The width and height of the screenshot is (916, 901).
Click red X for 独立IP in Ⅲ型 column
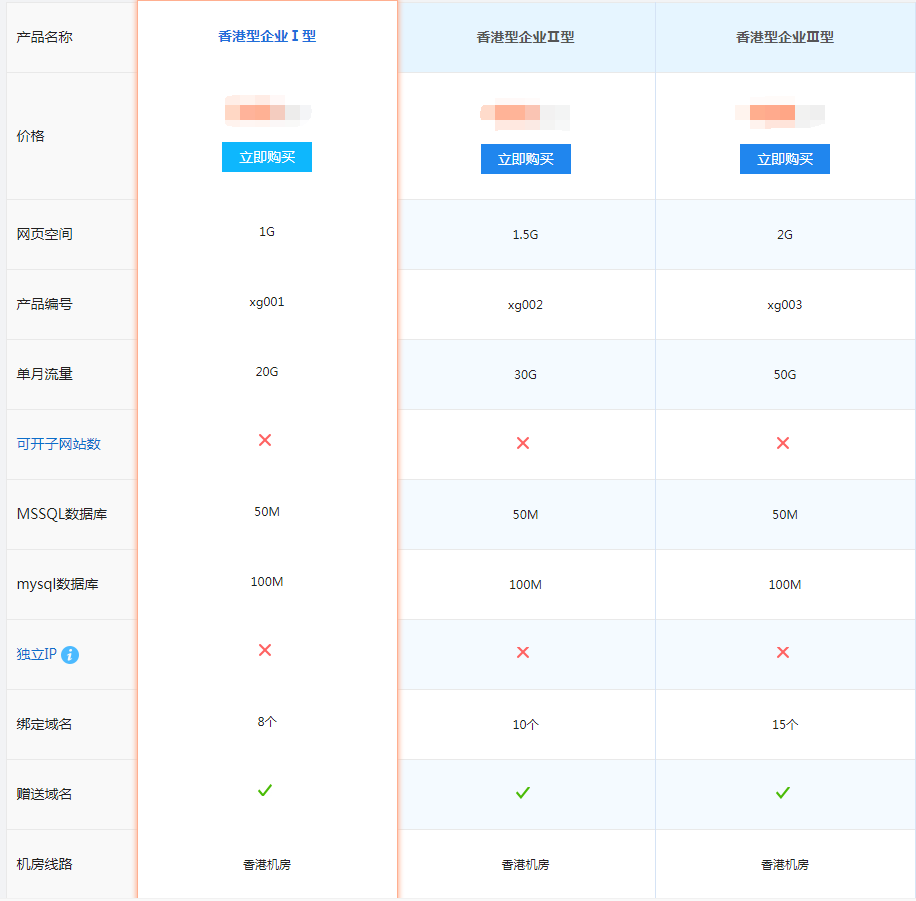click(783, 653)
